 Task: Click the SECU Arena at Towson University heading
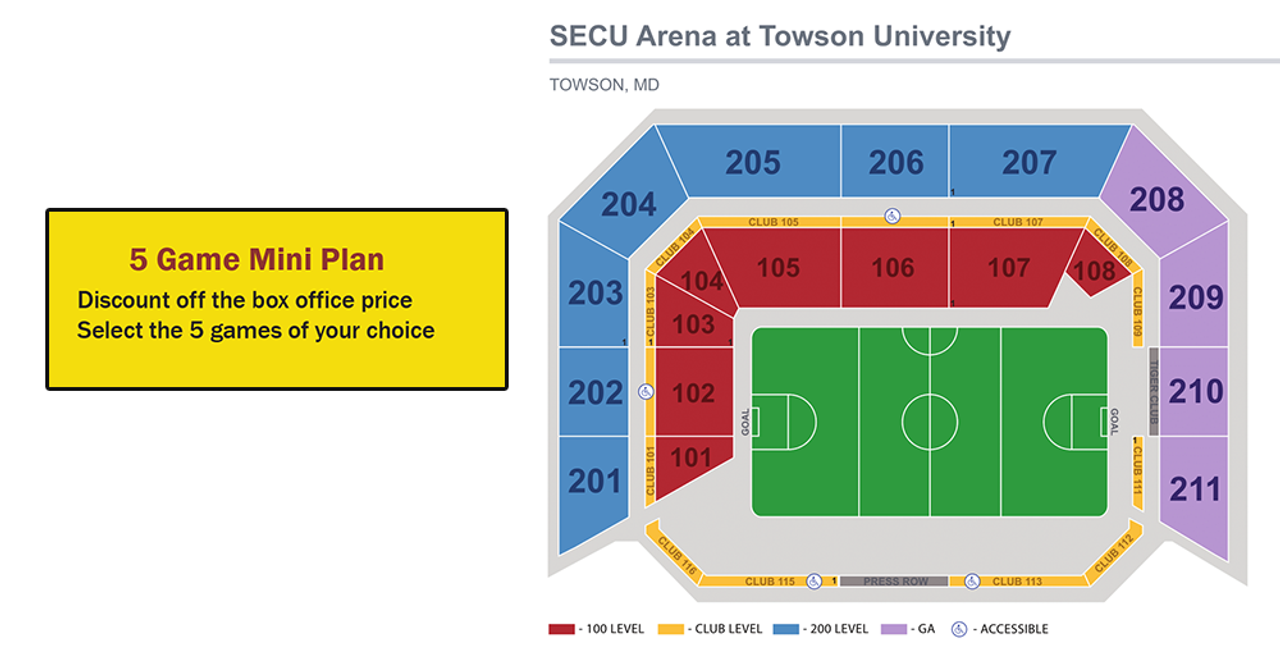pos(780,37)
